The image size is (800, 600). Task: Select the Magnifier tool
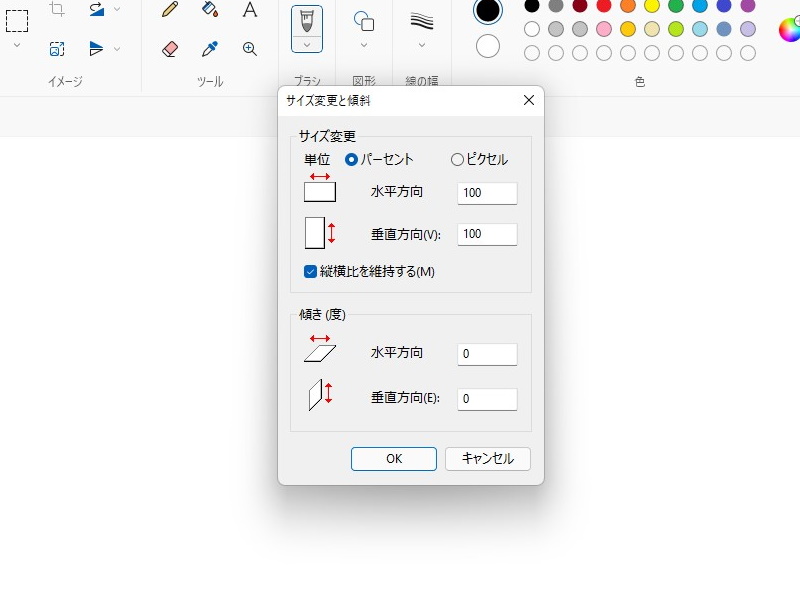coord(249,49)
